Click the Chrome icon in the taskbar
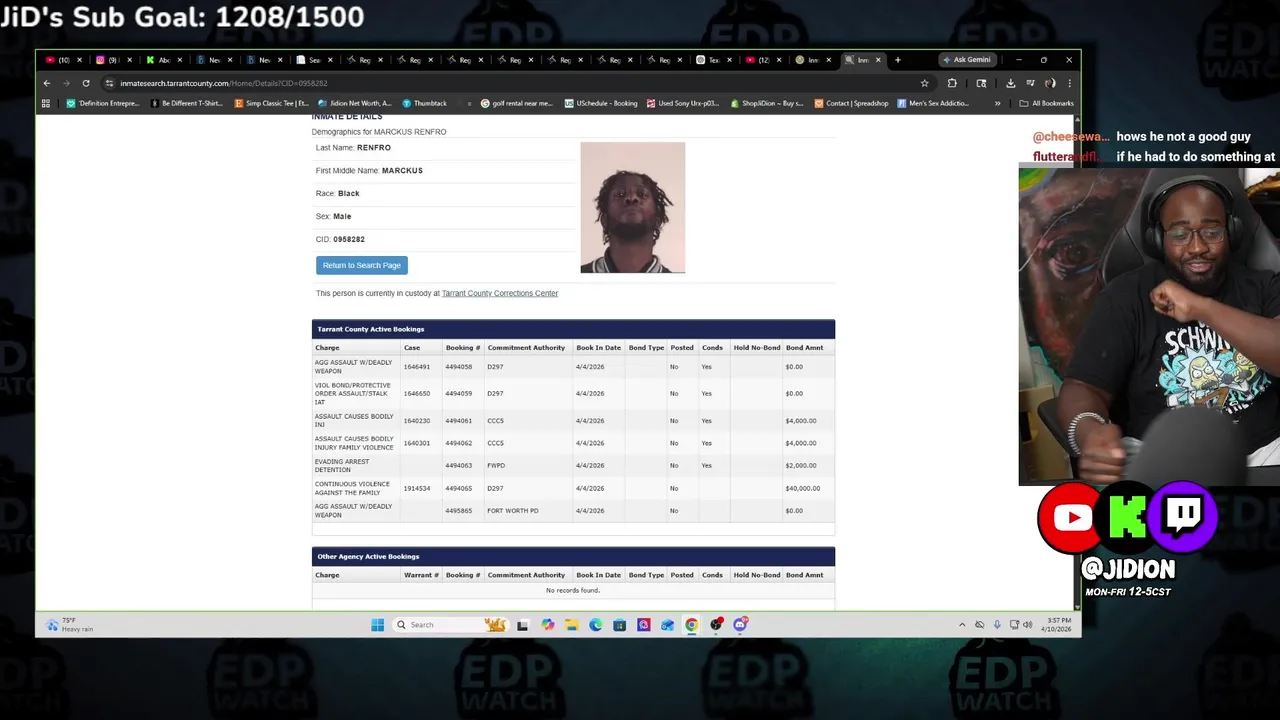The image size is (1280, 720). (691, 625)
